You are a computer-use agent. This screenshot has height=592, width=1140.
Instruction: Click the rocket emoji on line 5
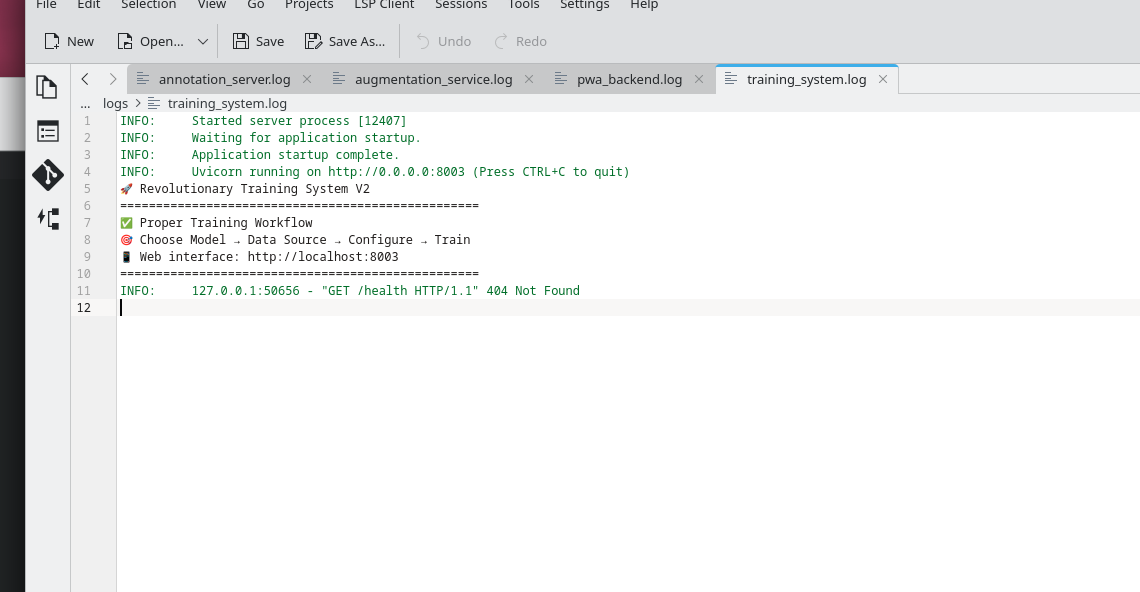[x=127, y=189]
